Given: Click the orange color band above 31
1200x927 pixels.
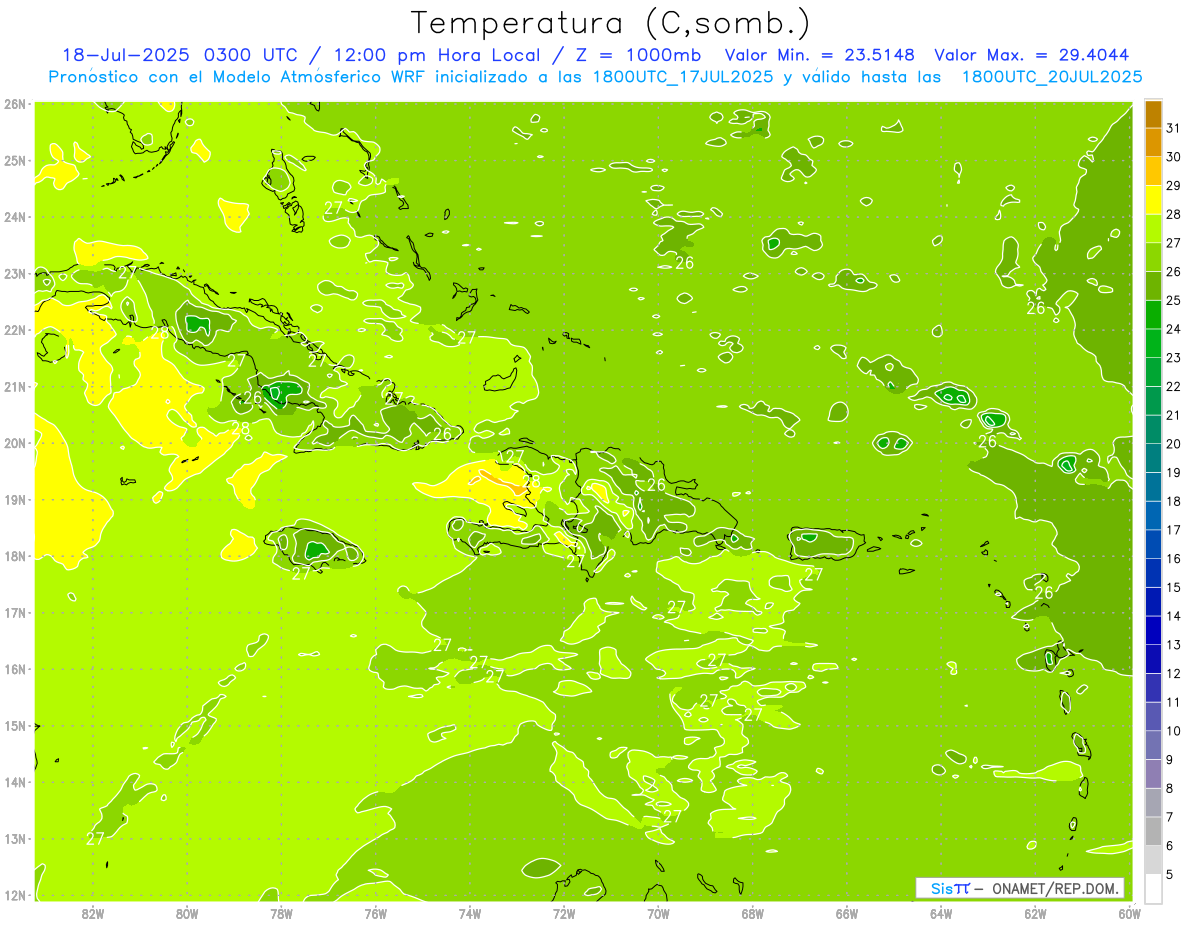Looking at the screenshot, I should [1153, 113].
